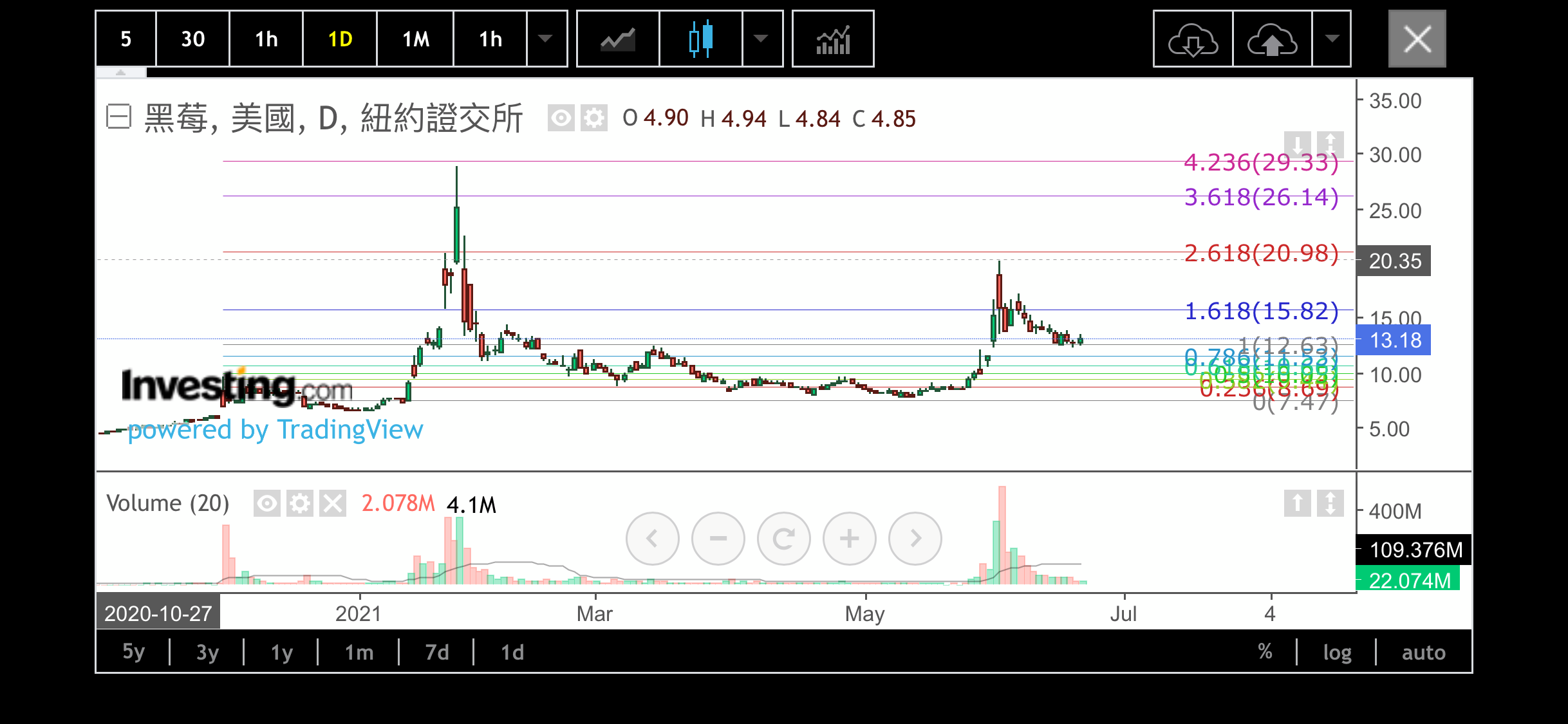Open main series settings gear
1568x724 pixels.
(x=593, y=118)
